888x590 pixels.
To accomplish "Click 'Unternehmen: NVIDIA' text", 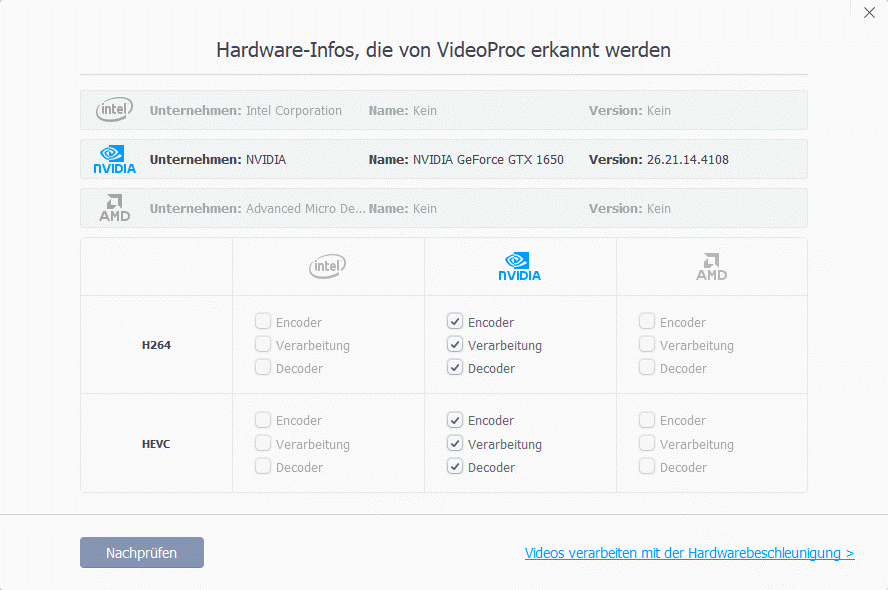I will click(x=217, y=160).
